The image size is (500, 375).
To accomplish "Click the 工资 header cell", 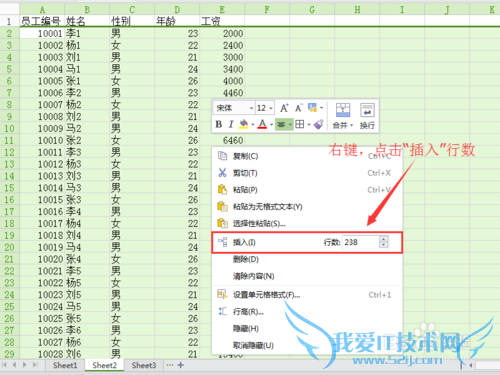I will [222, 21].
